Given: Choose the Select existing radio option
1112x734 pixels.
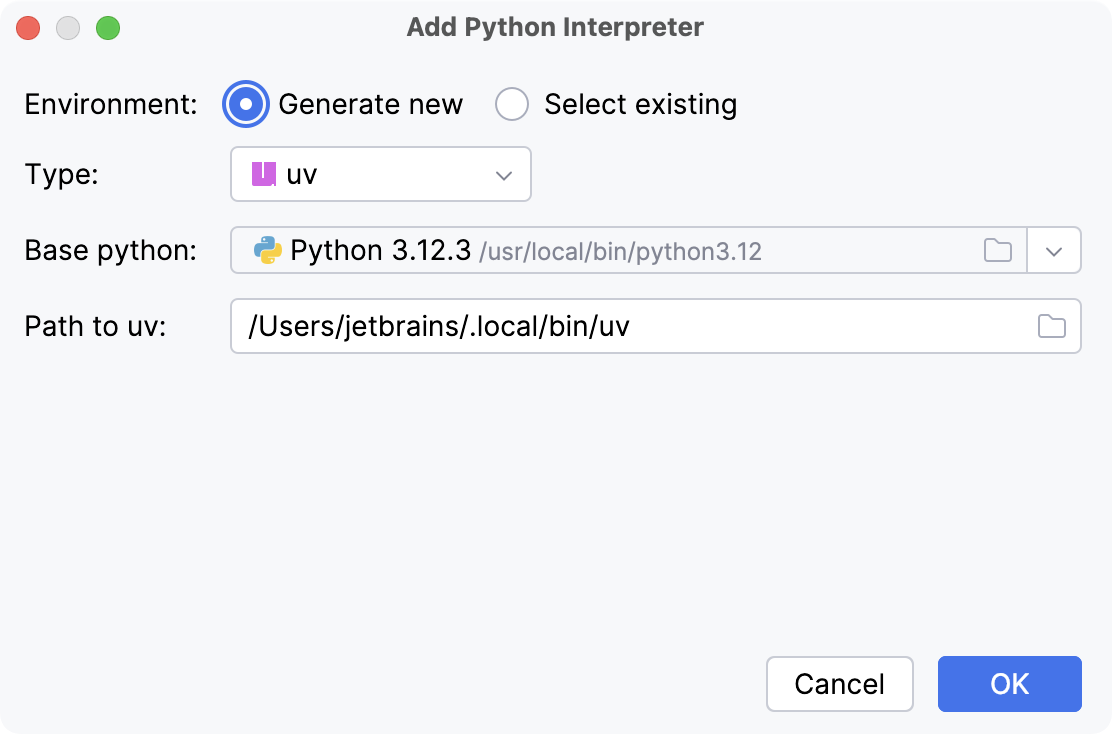Looking at the screenshot, I should (x=512, y=104).
